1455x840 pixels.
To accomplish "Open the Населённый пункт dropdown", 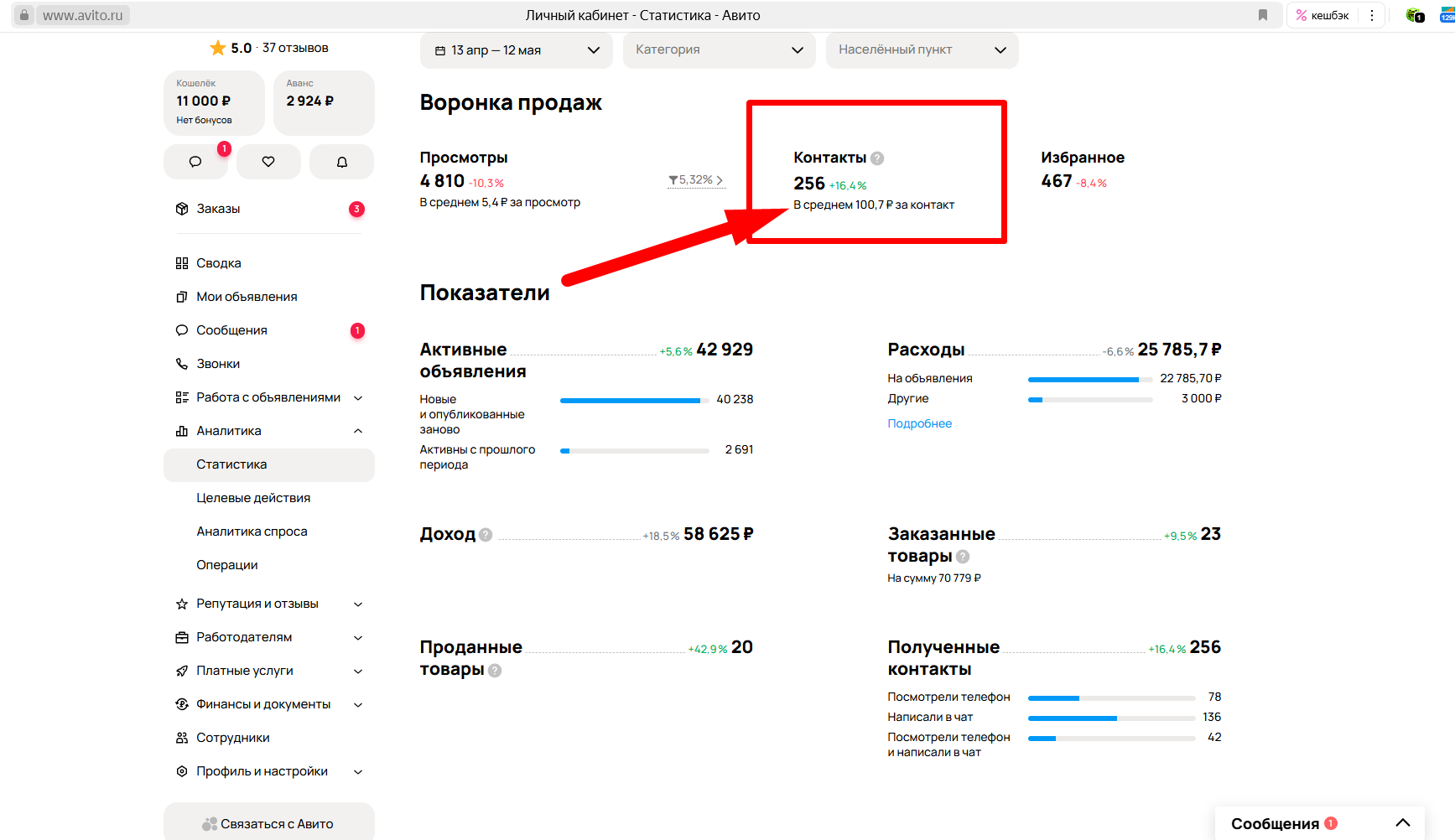I will click(x=922, y=50).
